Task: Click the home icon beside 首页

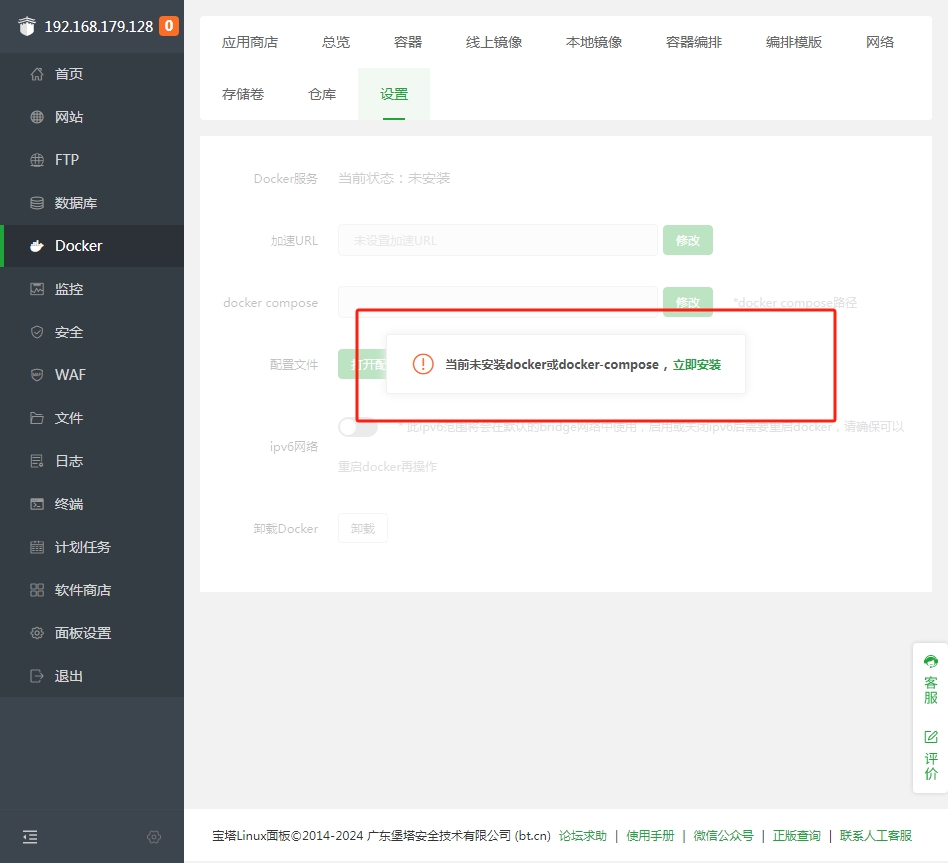Action: [x=37, y=74]
